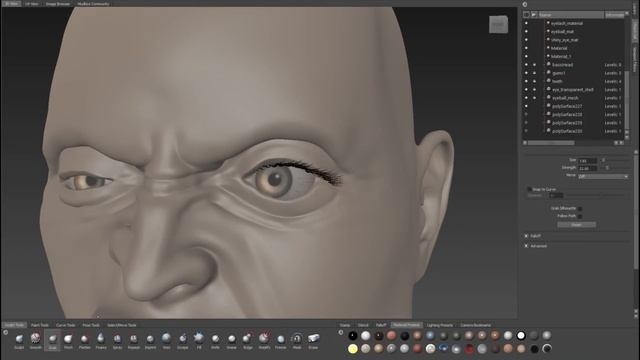Select the Flatten tool
Image resolution: width=640 pixels, height=360 pixels.
84,340
